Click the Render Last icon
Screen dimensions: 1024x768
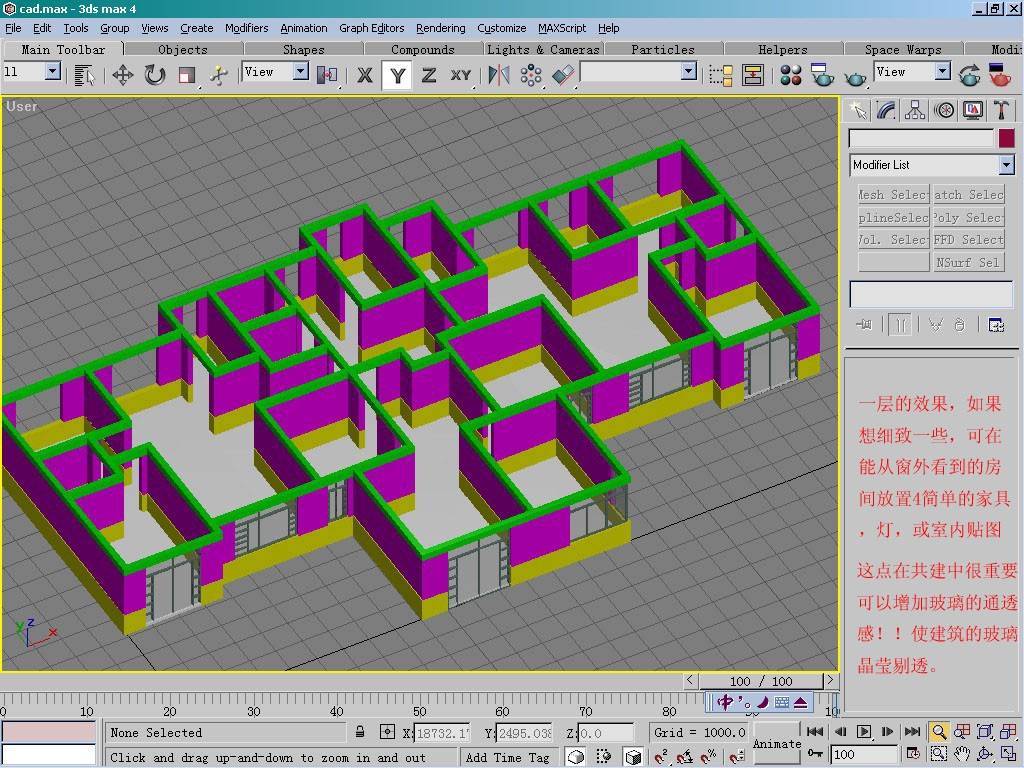coord(969,75)
